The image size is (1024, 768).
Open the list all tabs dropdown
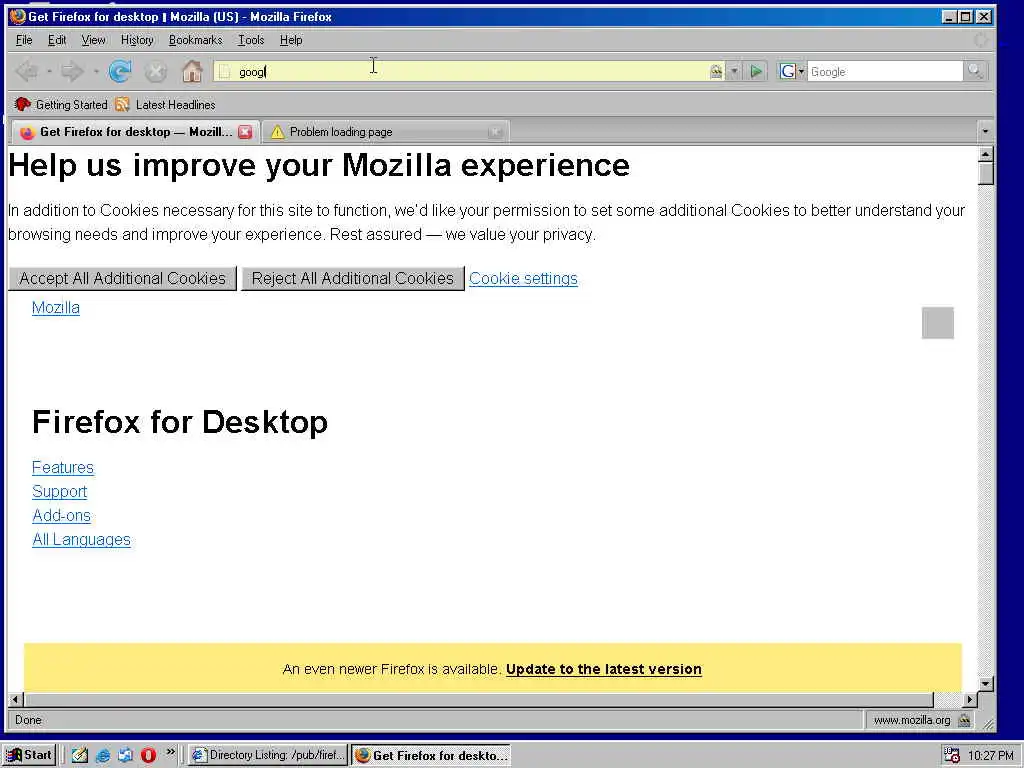pyautogui.click(x=985, y=132)
